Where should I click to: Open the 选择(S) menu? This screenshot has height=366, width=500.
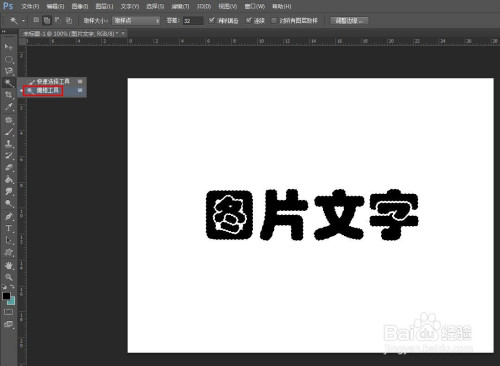click(x=155, y=6)
